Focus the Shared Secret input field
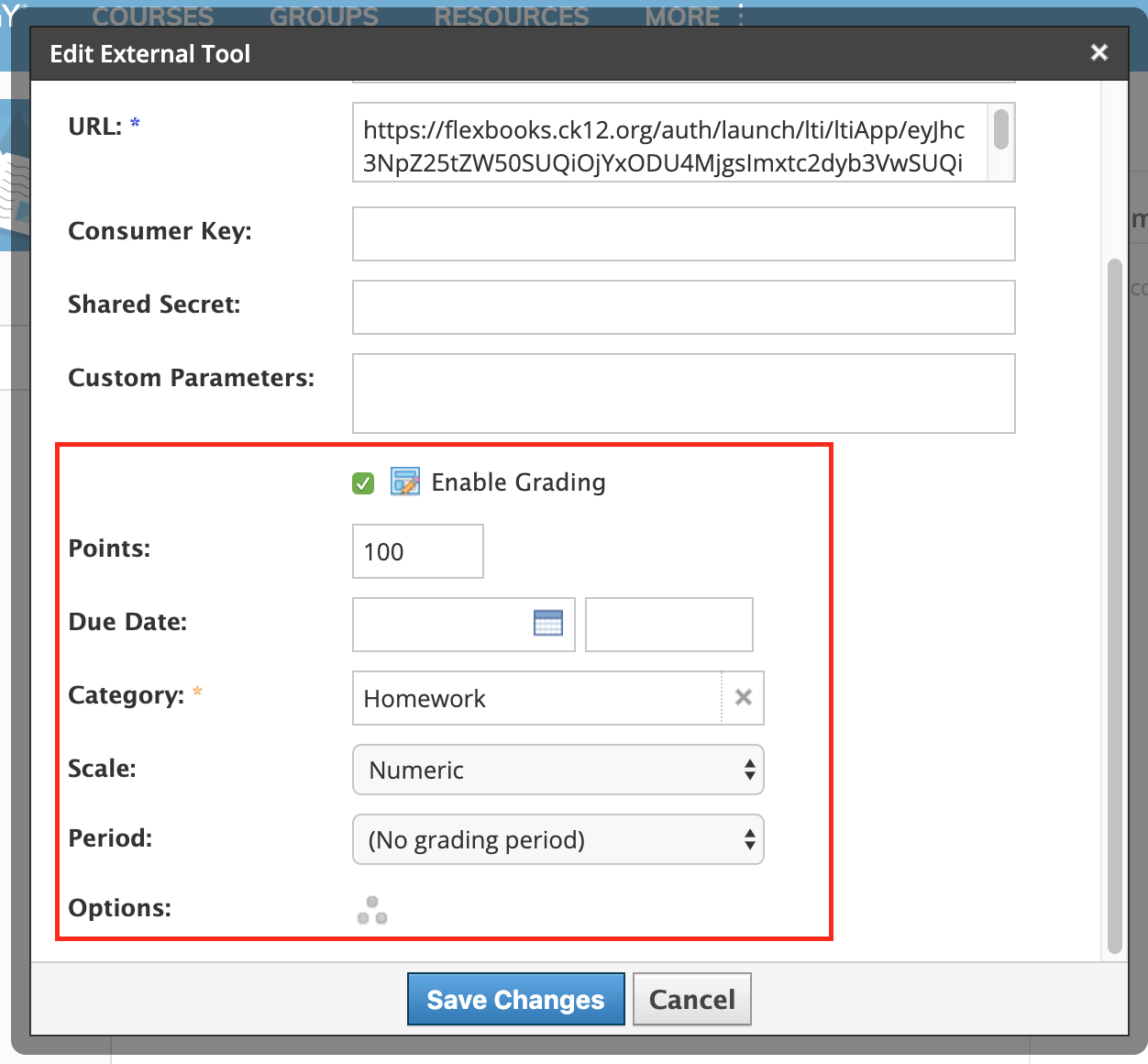 pos(684,307)
